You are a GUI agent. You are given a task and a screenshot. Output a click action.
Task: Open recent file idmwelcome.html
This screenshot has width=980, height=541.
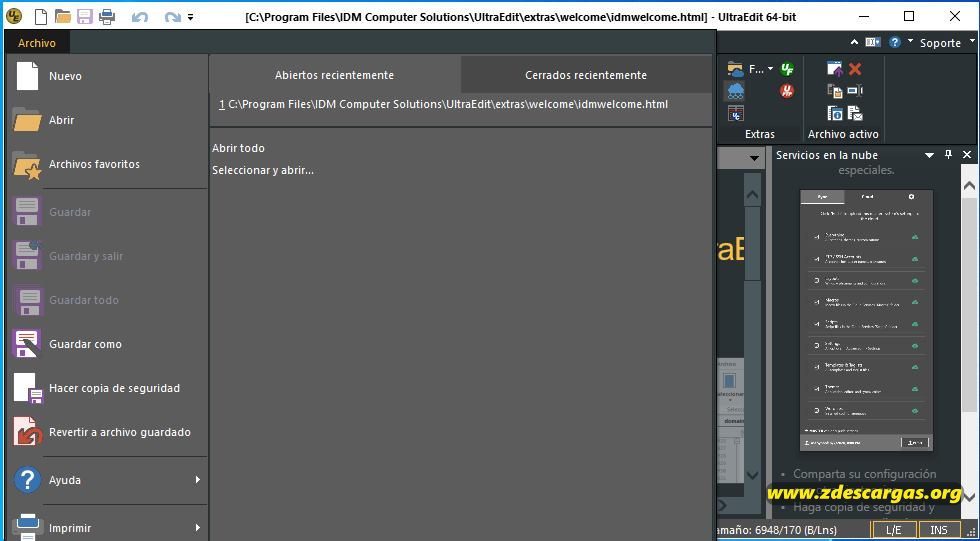pos(444,104)
